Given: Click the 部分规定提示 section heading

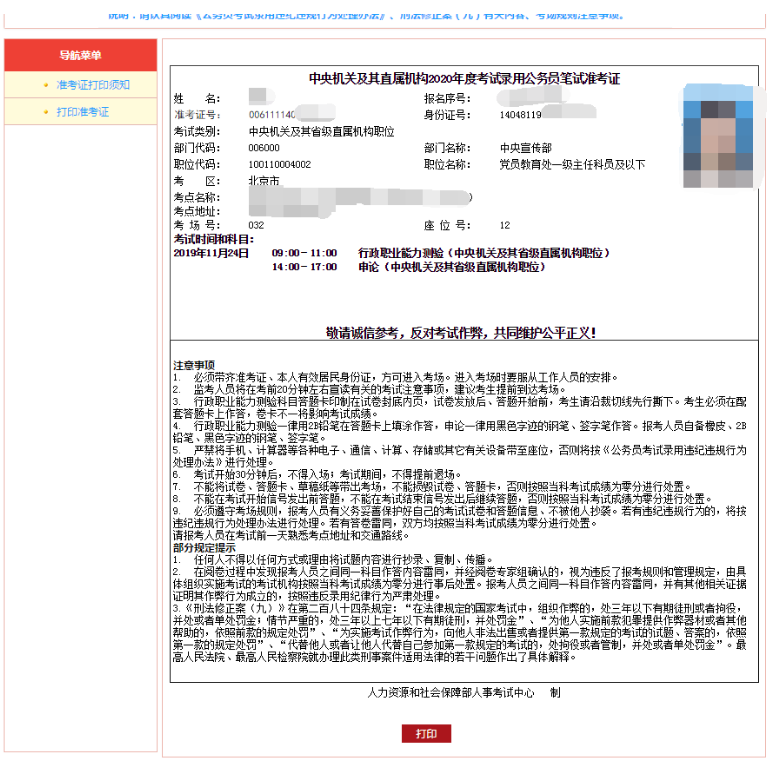Looking at the screenshot, I should click(204, 548).
